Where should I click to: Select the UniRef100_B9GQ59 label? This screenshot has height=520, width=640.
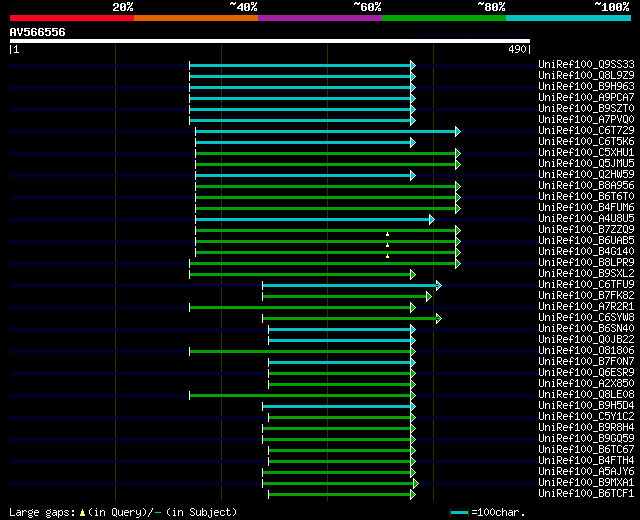(x=586, y=439)
